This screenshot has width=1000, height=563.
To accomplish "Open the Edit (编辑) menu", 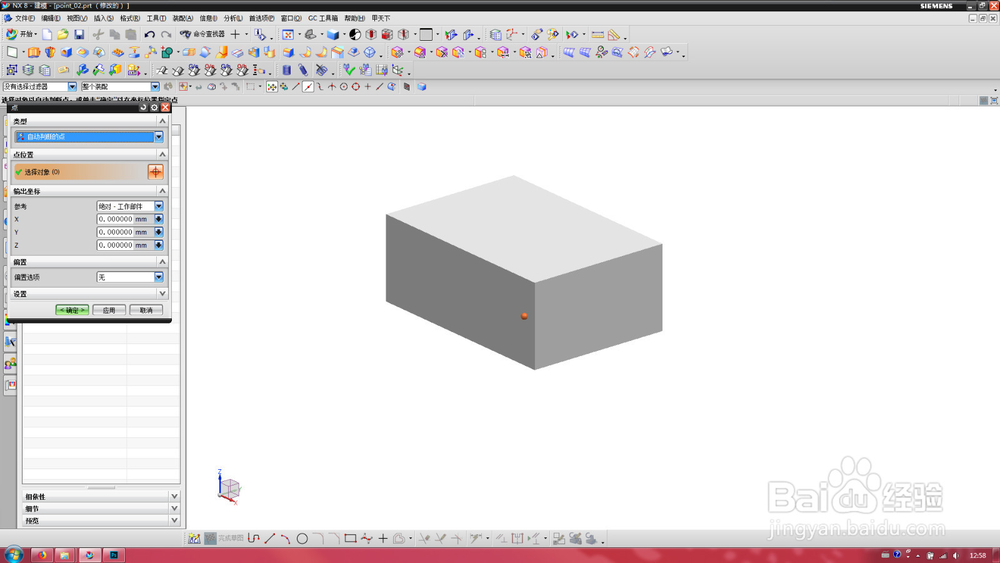I will pyautogui.click(x=51, y=18).
